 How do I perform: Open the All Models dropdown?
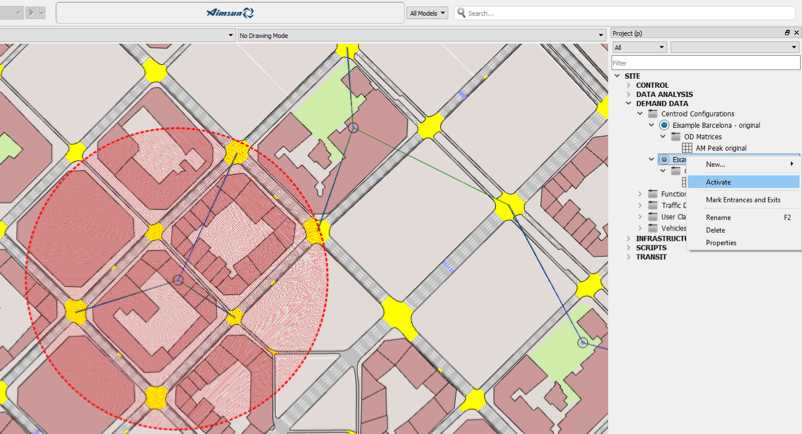(x=427, y=13)
